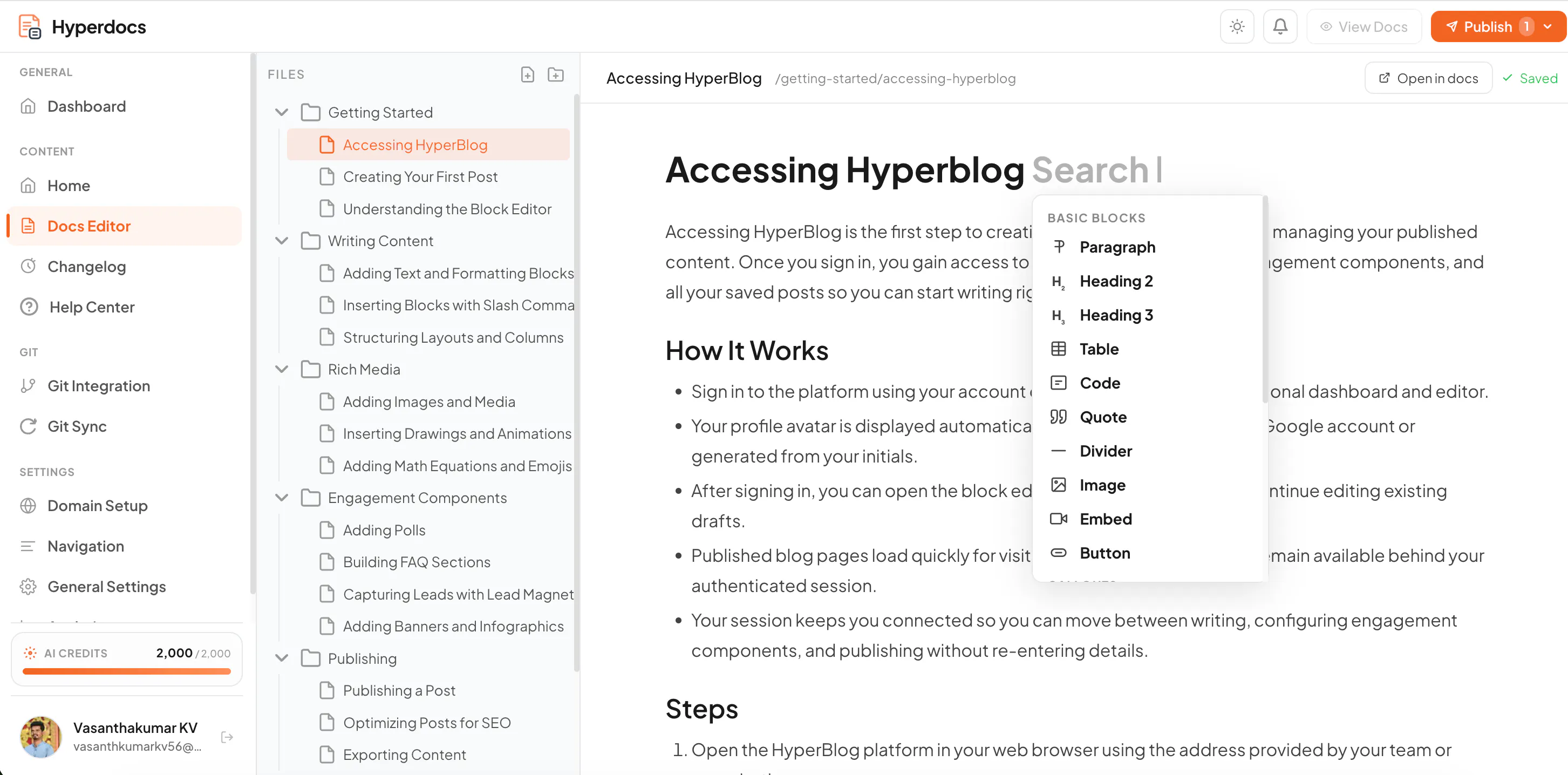Image resolution: width=1568 pixels, height=775 pixels.
Task: Click the AI Credits progress bar
Action: (127, 671)
